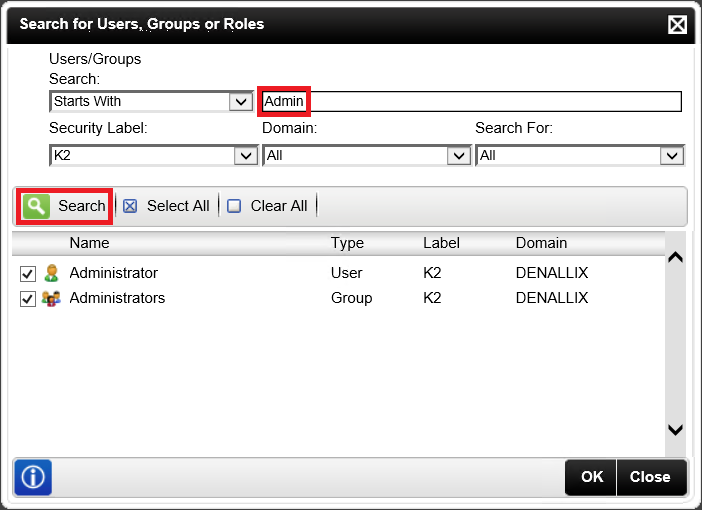This screenshot has height=510, width=702.
Task: Click the Clear All empty box icon
Action: [x=234, y=206]
